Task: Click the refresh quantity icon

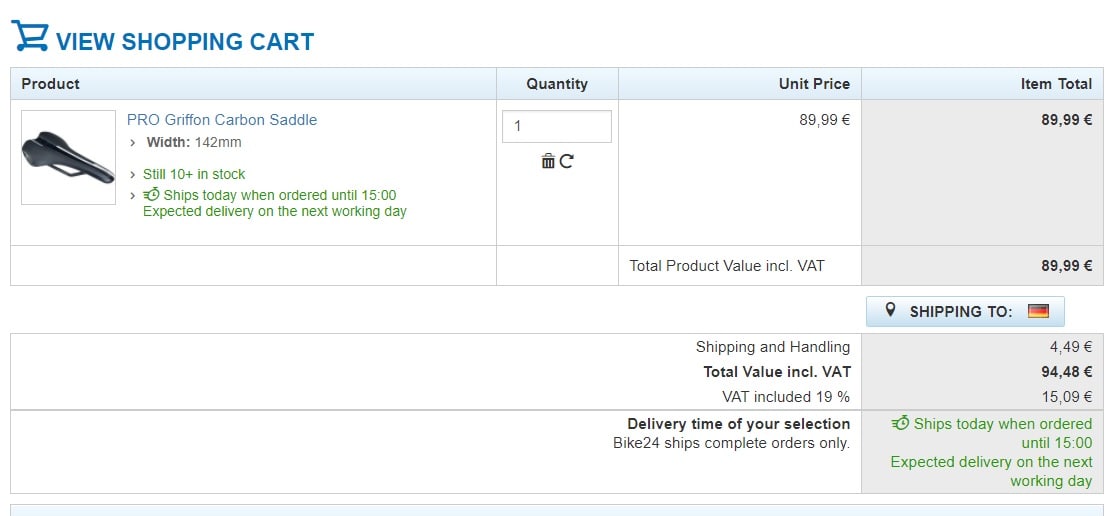Action: (x=566, y=161)
